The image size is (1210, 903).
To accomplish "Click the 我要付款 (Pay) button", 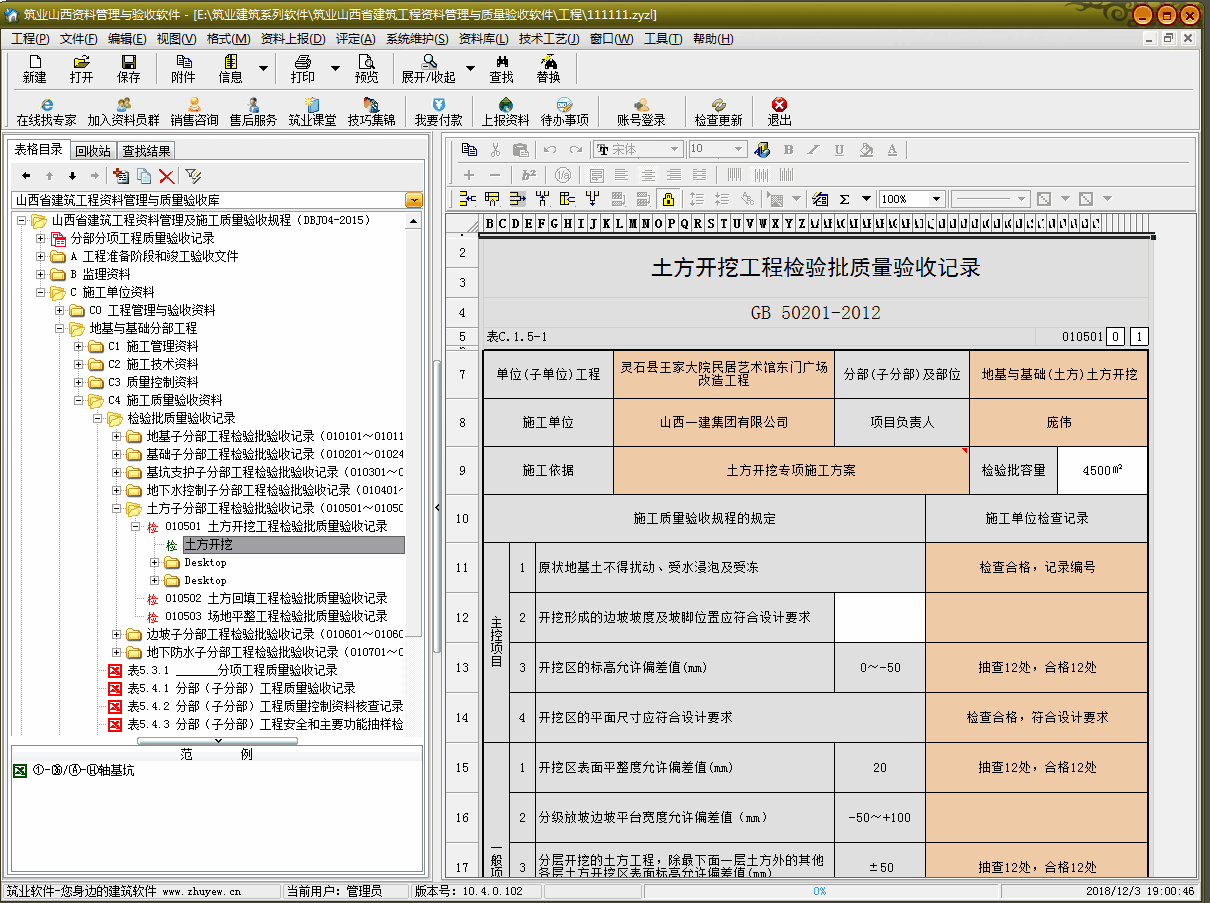I will click(x=438, y=111).
